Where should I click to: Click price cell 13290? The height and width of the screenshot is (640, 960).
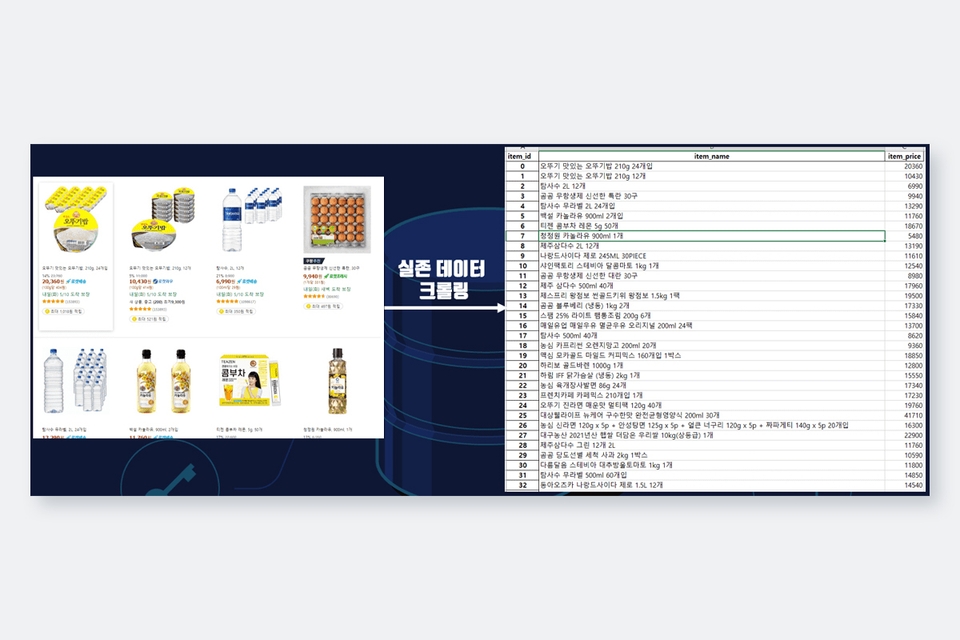coord(904,206)
